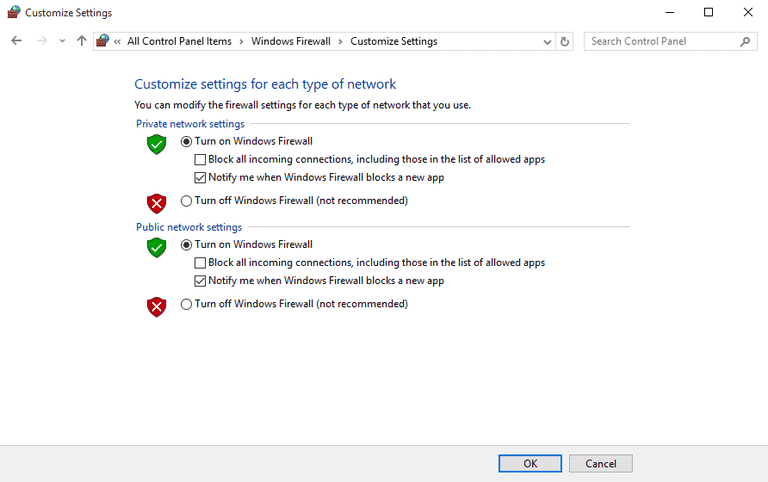Click the green shield under Public network settings

[x=157, y=248]
